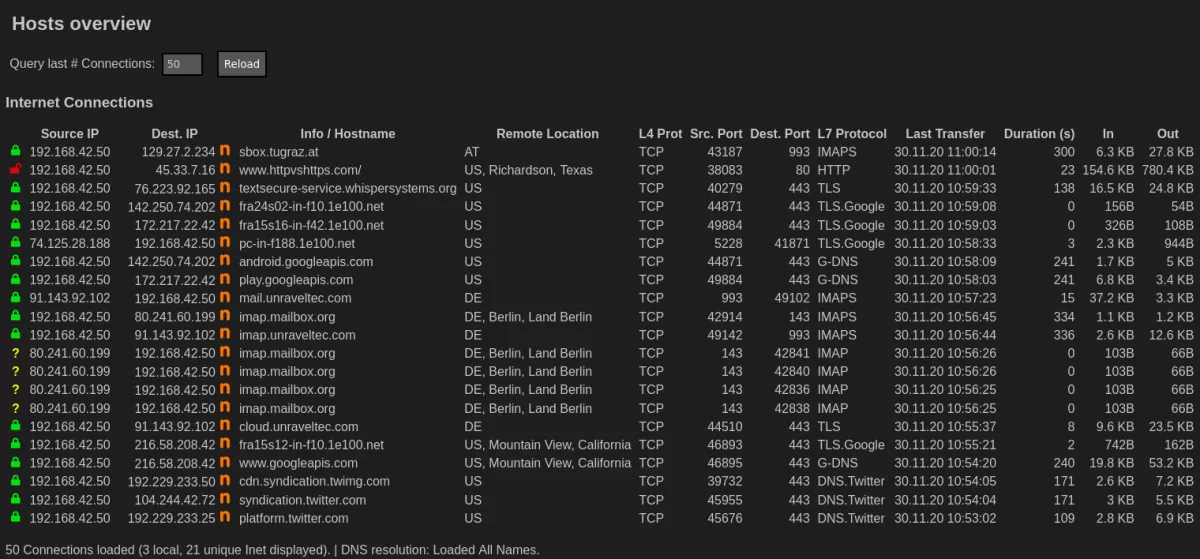
Task: Click orange icon beside sbox.tugraz.at hostname
Action: click(225, 152)
